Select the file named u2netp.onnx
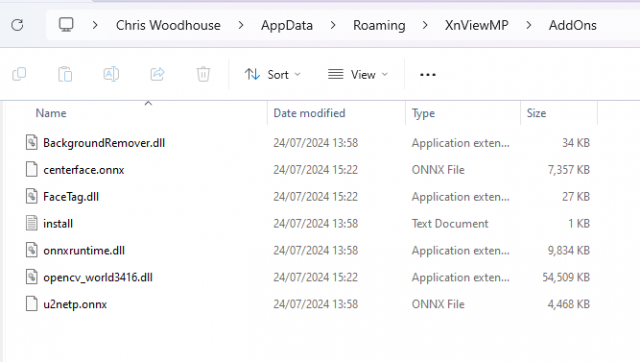The height and width of the screenshot is (362, 640). coord(75,304)
